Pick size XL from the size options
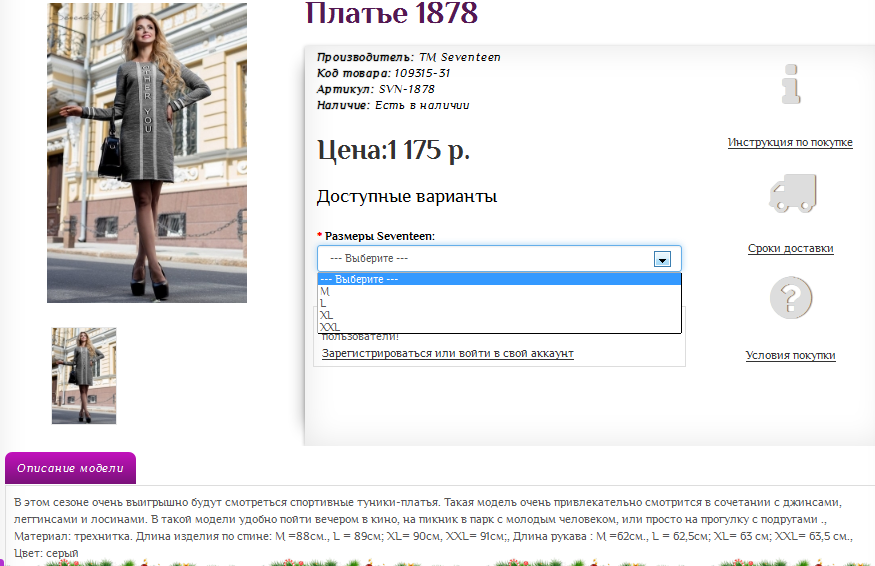875x566 pixels. 326,315
